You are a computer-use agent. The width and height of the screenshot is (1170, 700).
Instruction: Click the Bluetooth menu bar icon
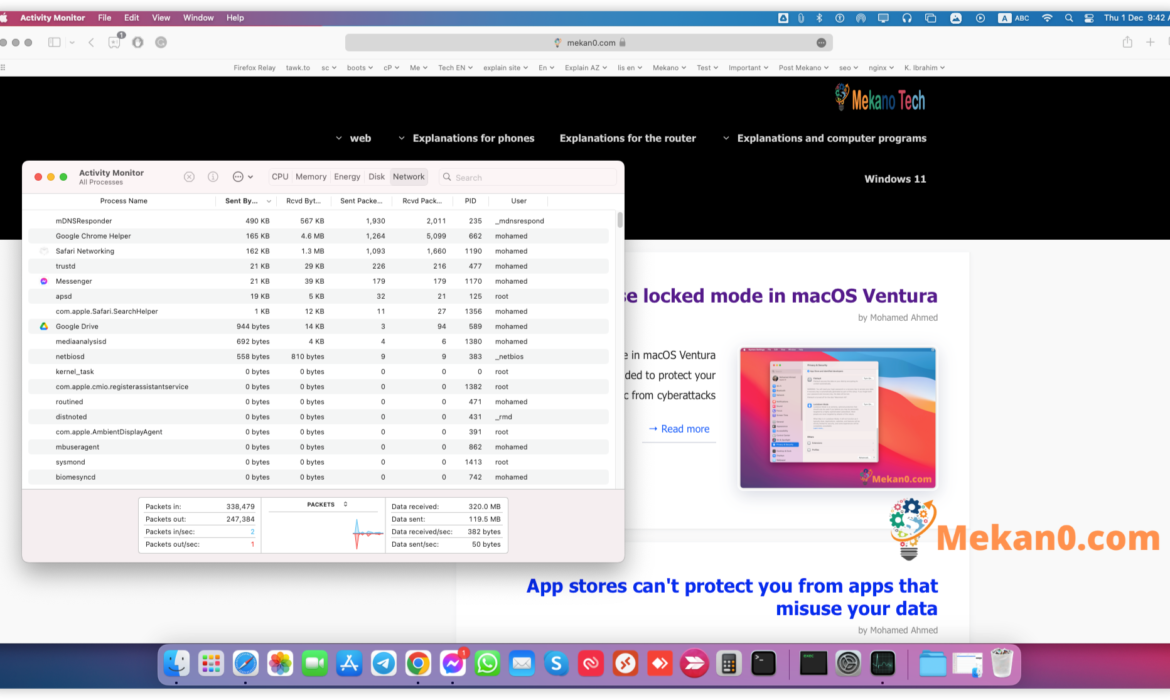point(819,18)
